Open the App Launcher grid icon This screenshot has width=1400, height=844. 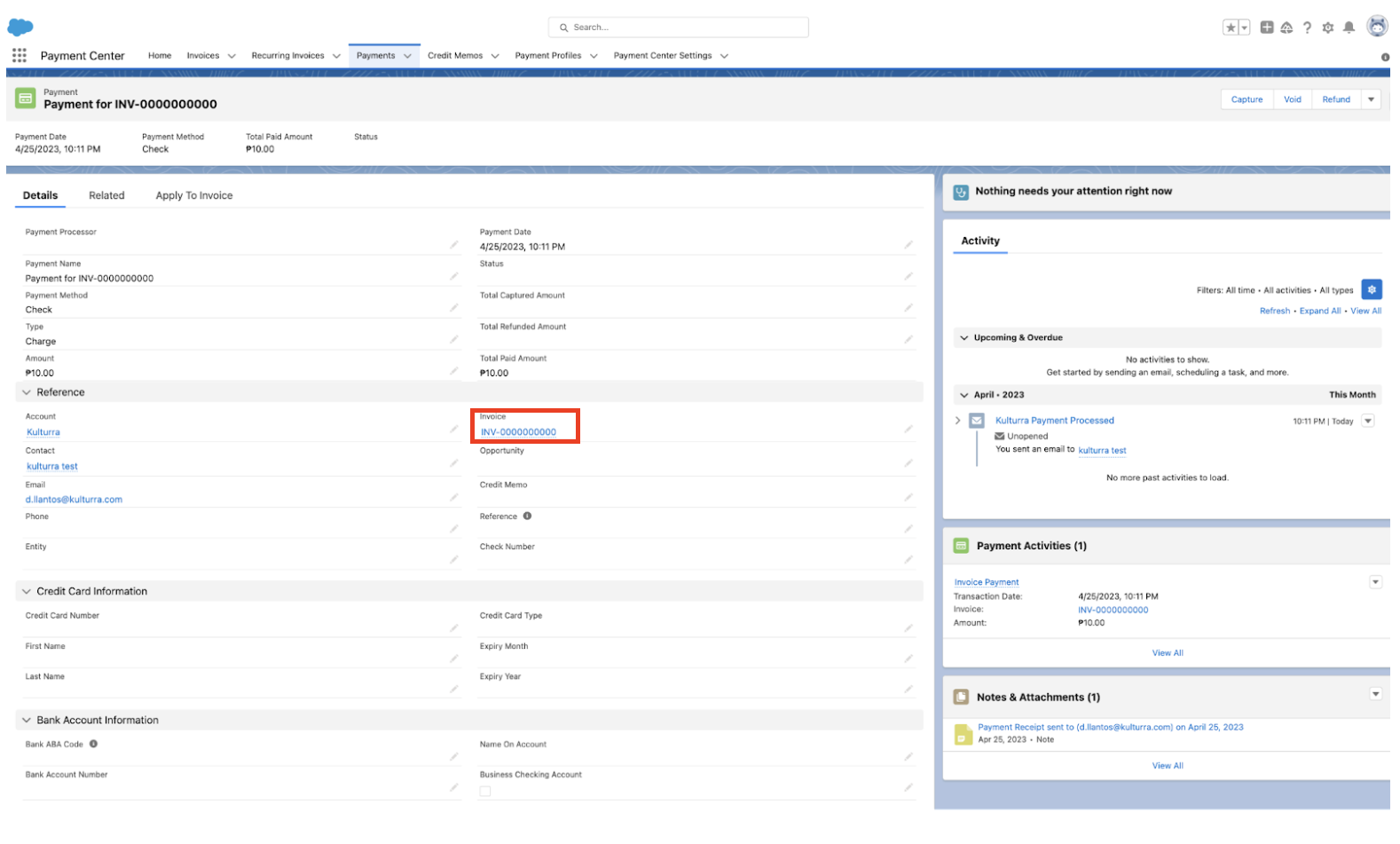click(x=19, y=55)
